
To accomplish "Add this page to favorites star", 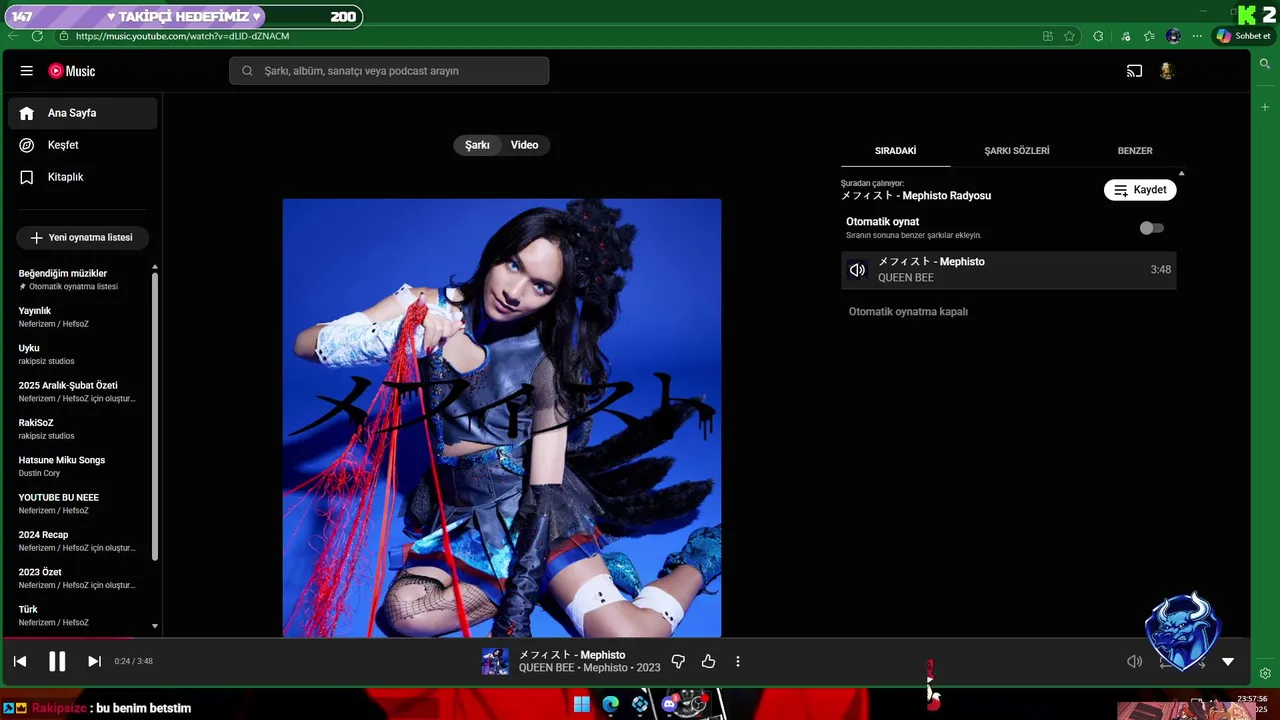I will tap(1069, 36).
